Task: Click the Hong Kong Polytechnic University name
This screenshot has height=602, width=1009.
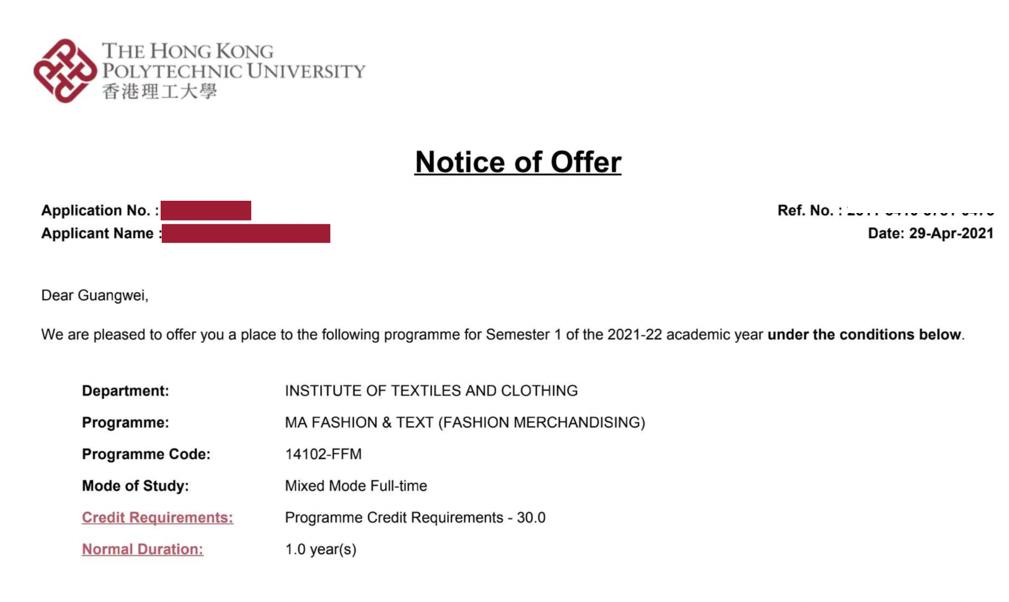Action: [233, 61]
